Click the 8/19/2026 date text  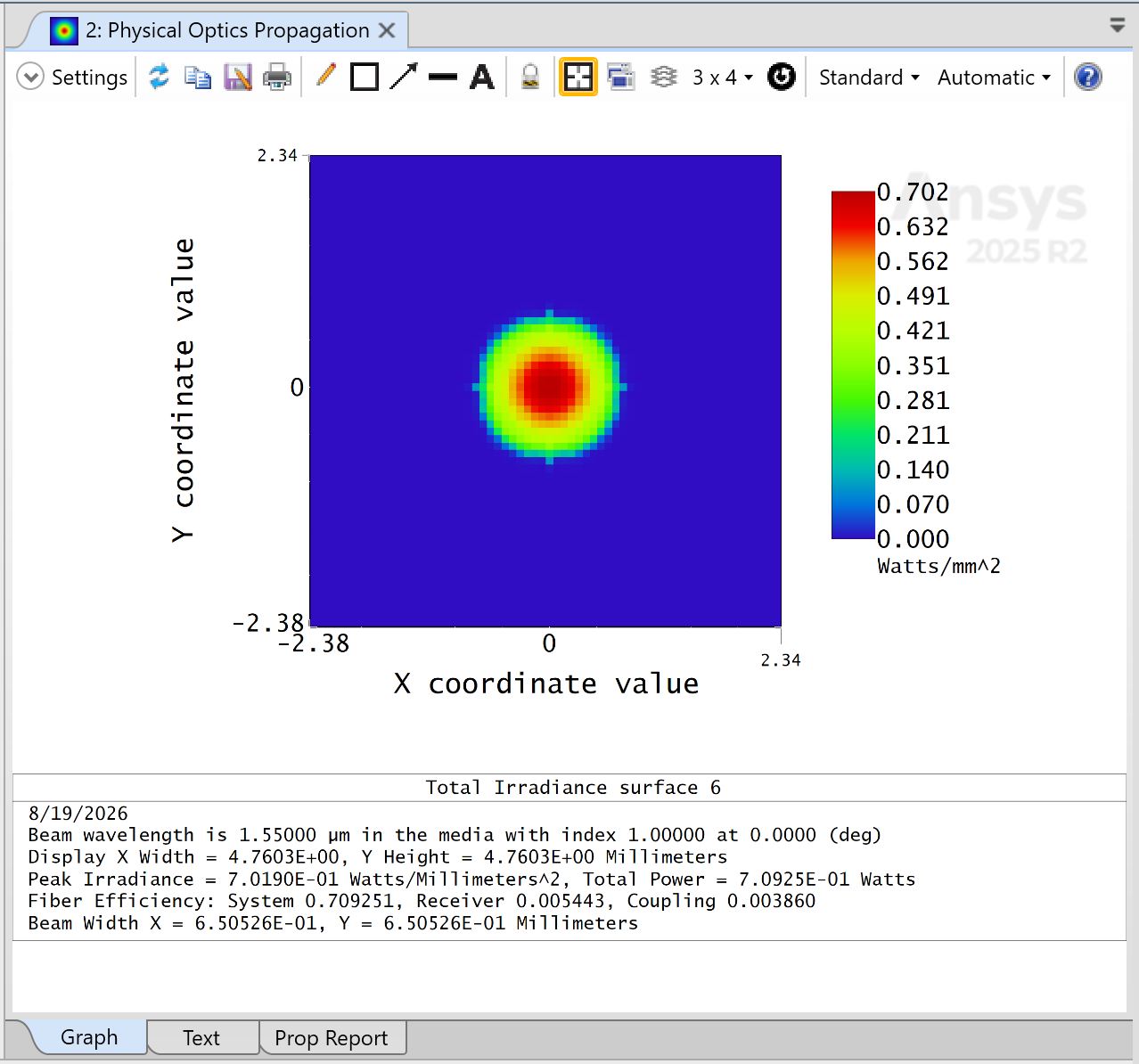coord(78,814)
